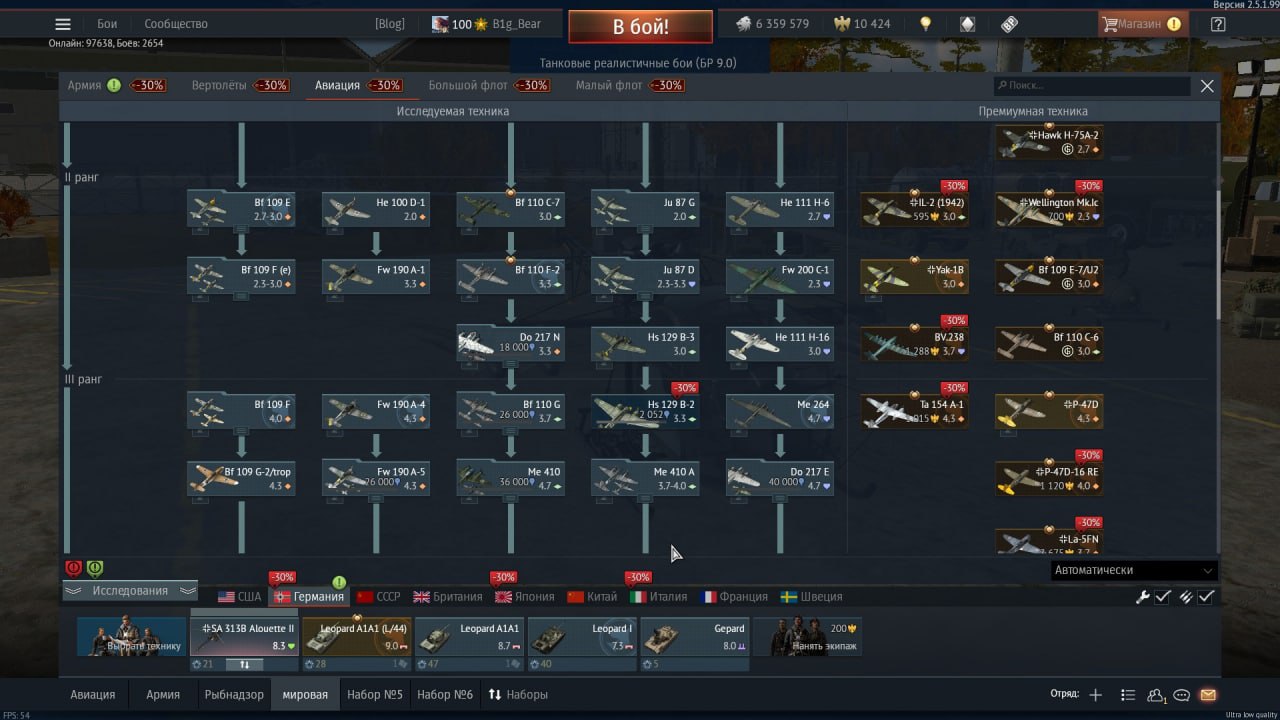Click the ticket icon in top bar
1280x720 pixels.
click(1009, 24)
